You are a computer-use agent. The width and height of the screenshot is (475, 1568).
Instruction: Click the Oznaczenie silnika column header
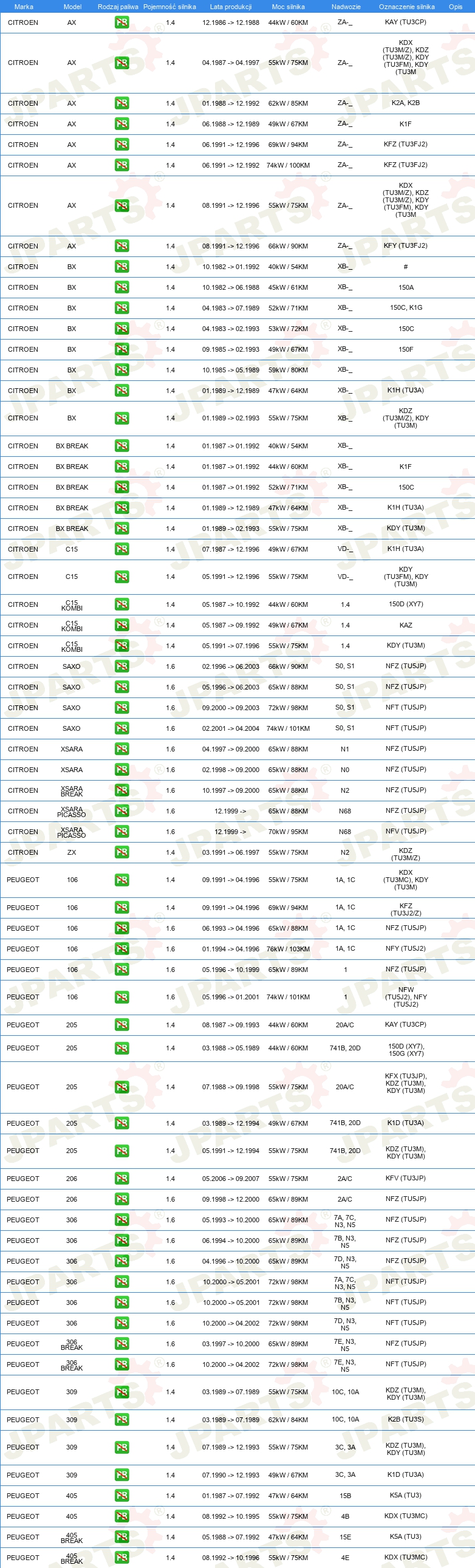click(x=407, y=7)
